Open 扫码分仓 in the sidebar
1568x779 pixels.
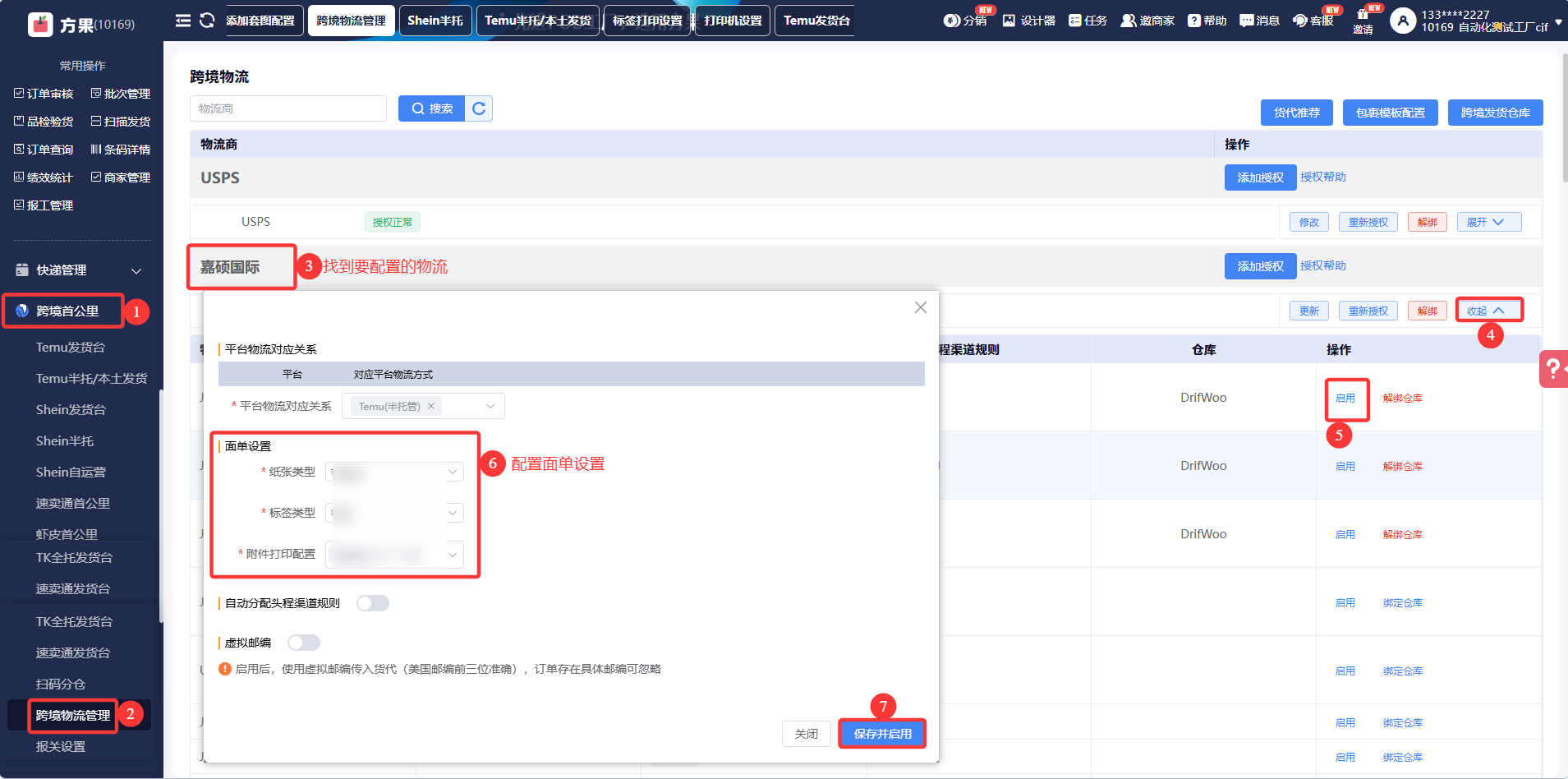tap(61, 685)
